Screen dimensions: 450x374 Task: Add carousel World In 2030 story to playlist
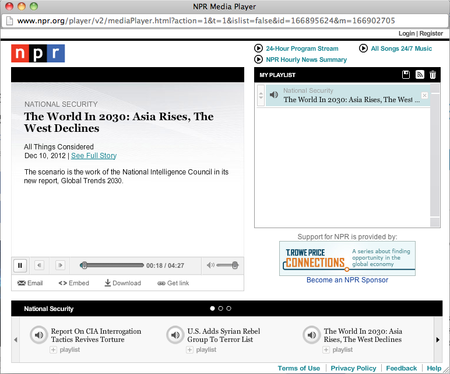338,350
